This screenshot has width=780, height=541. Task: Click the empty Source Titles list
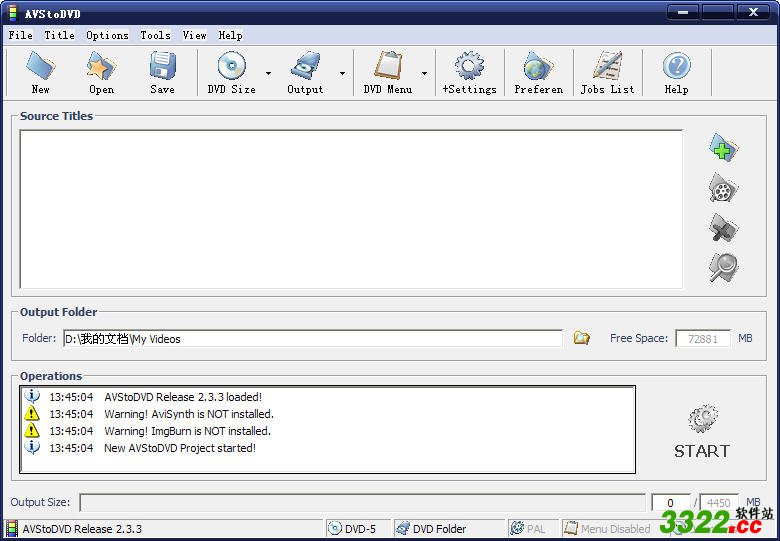(351, 209)
